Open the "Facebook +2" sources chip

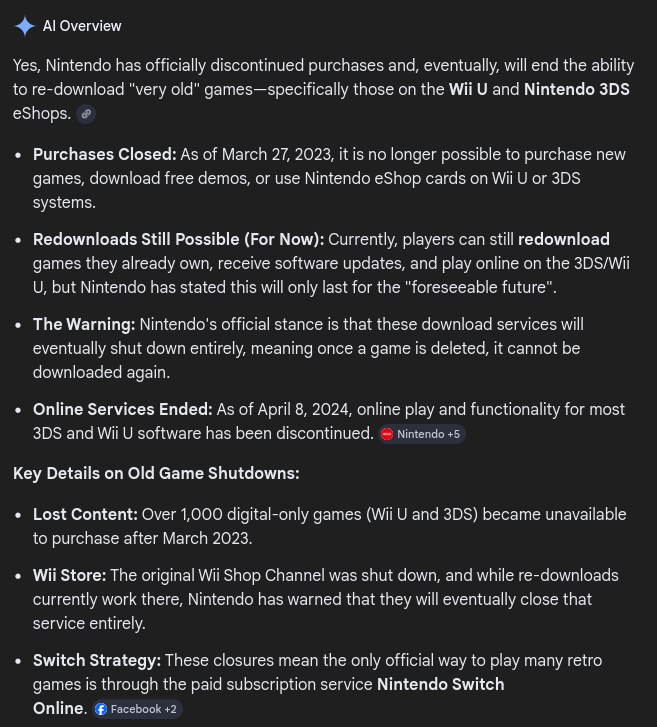coord(137,709)
